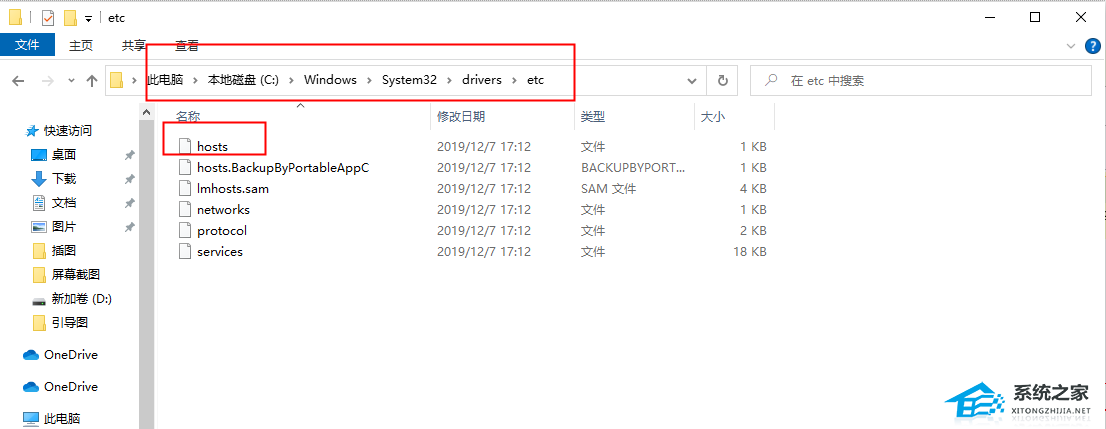Go up one folder level arrow
Image resolution: width=1106 pixels, height=429 pixels.
[x=92, y=80]
